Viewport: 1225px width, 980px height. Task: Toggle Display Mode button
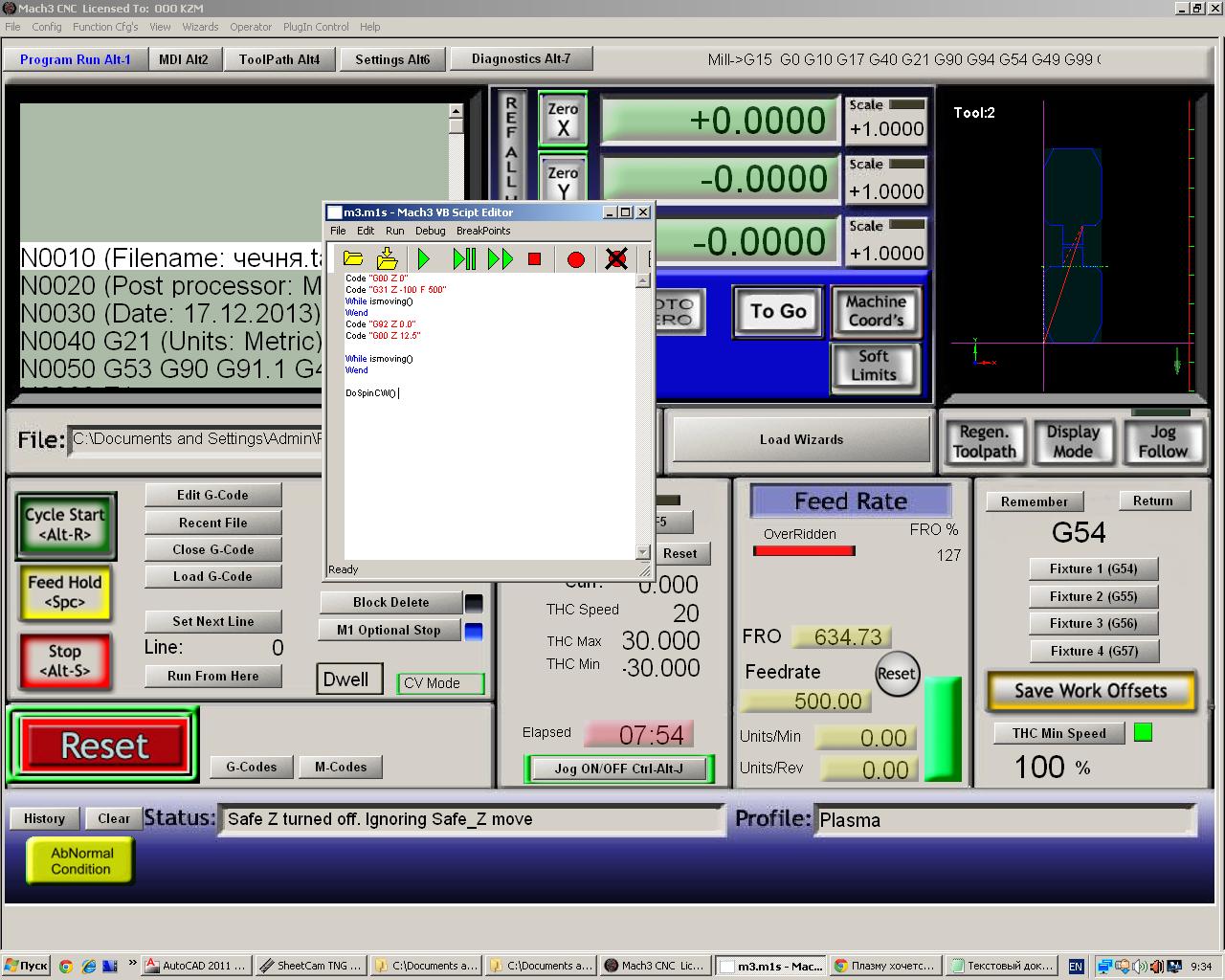pos(1073,442)
